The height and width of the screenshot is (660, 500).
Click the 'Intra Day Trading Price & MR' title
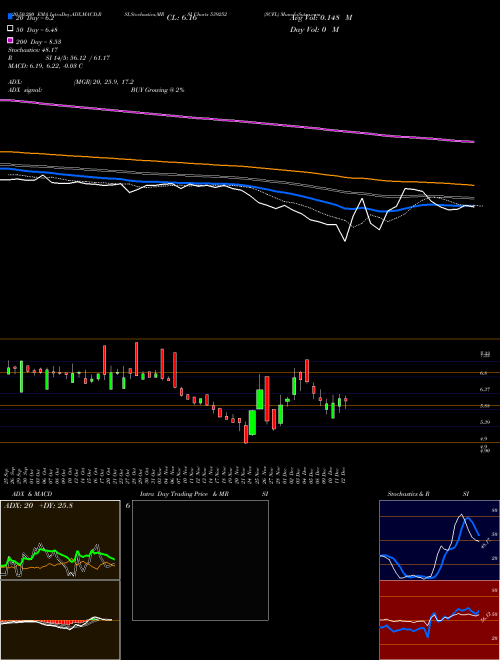pyautogui.click(x=184, y=494)
